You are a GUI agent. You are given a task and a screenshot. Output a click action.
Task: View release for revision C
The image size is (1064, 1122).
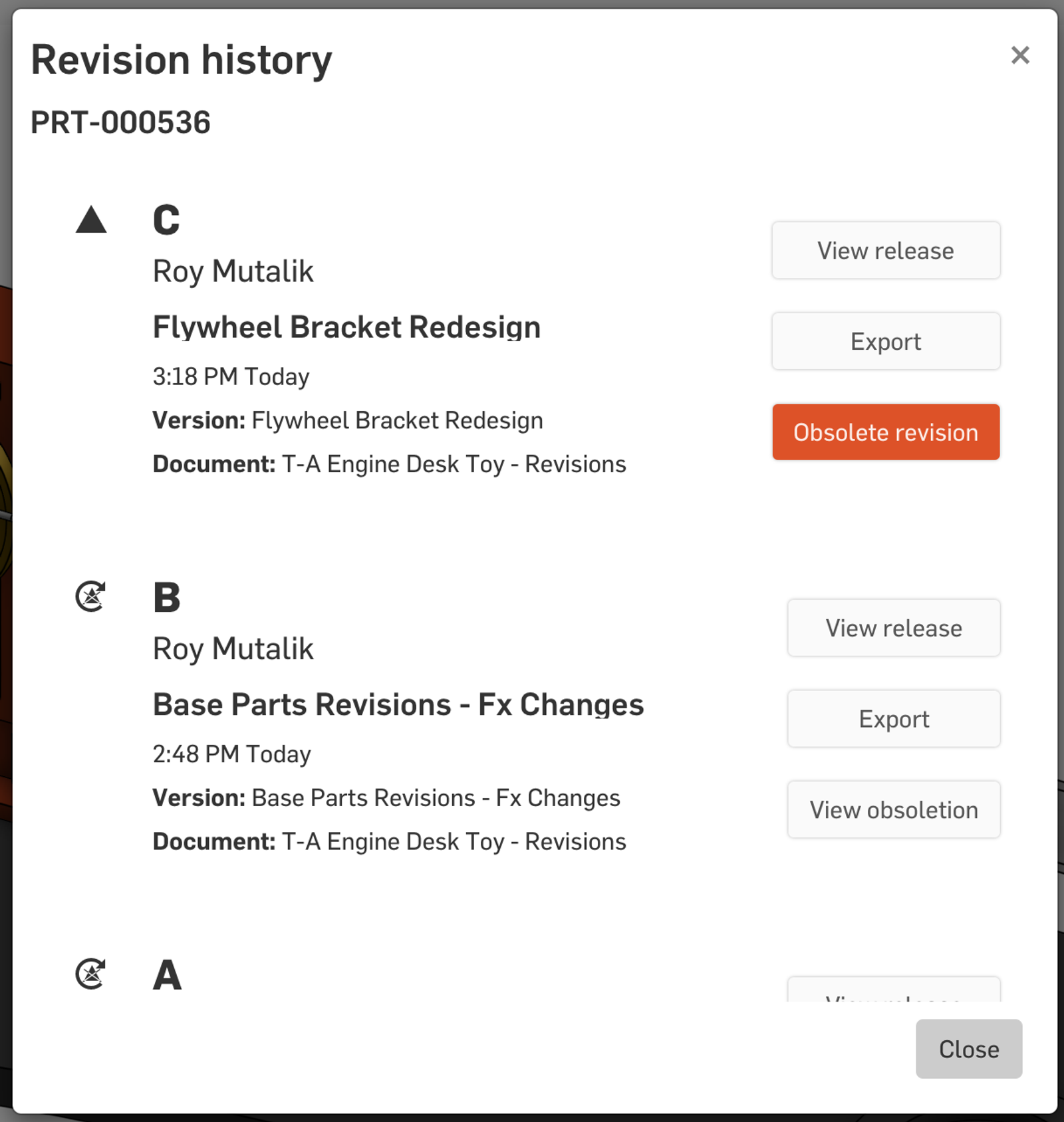(x=885, y=251)
